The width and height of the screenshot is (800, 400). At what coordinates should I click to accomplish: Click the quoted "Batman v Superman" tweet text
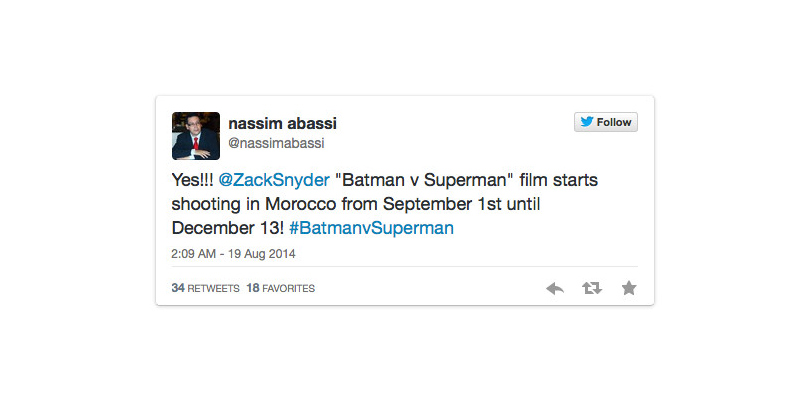tap(427, 180)
